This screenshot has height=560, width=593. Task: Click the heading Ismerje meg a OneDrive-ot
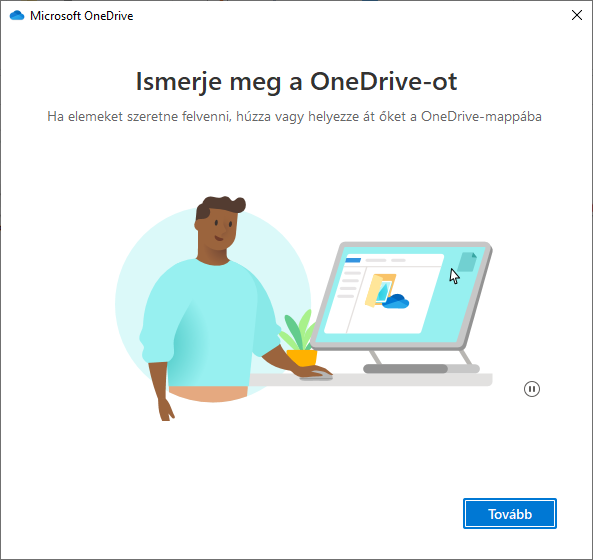pyautogui.click(x=296, y=81)
